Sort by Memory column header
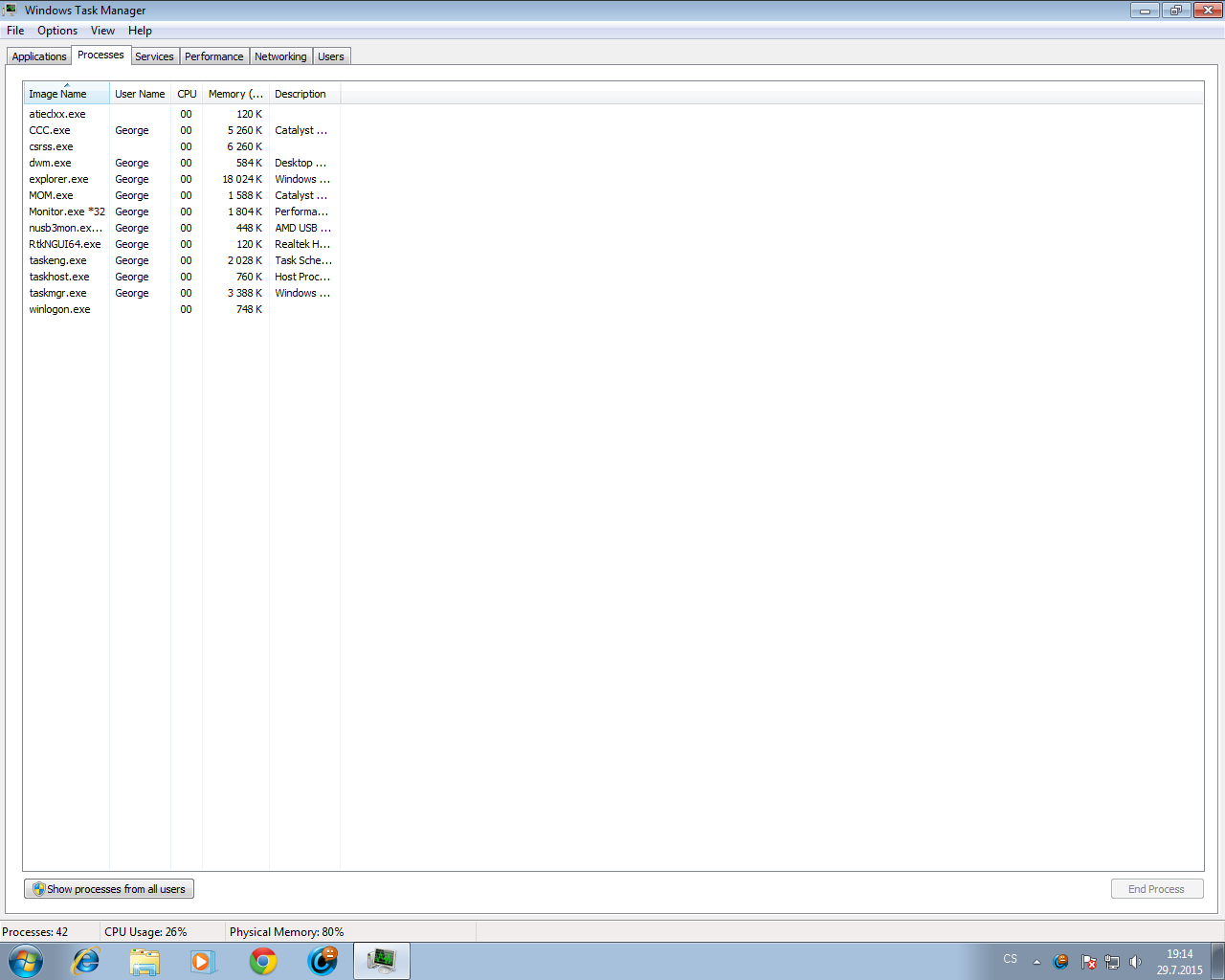This screenshot has width=1225, height=980. click(x=235, y=94)
